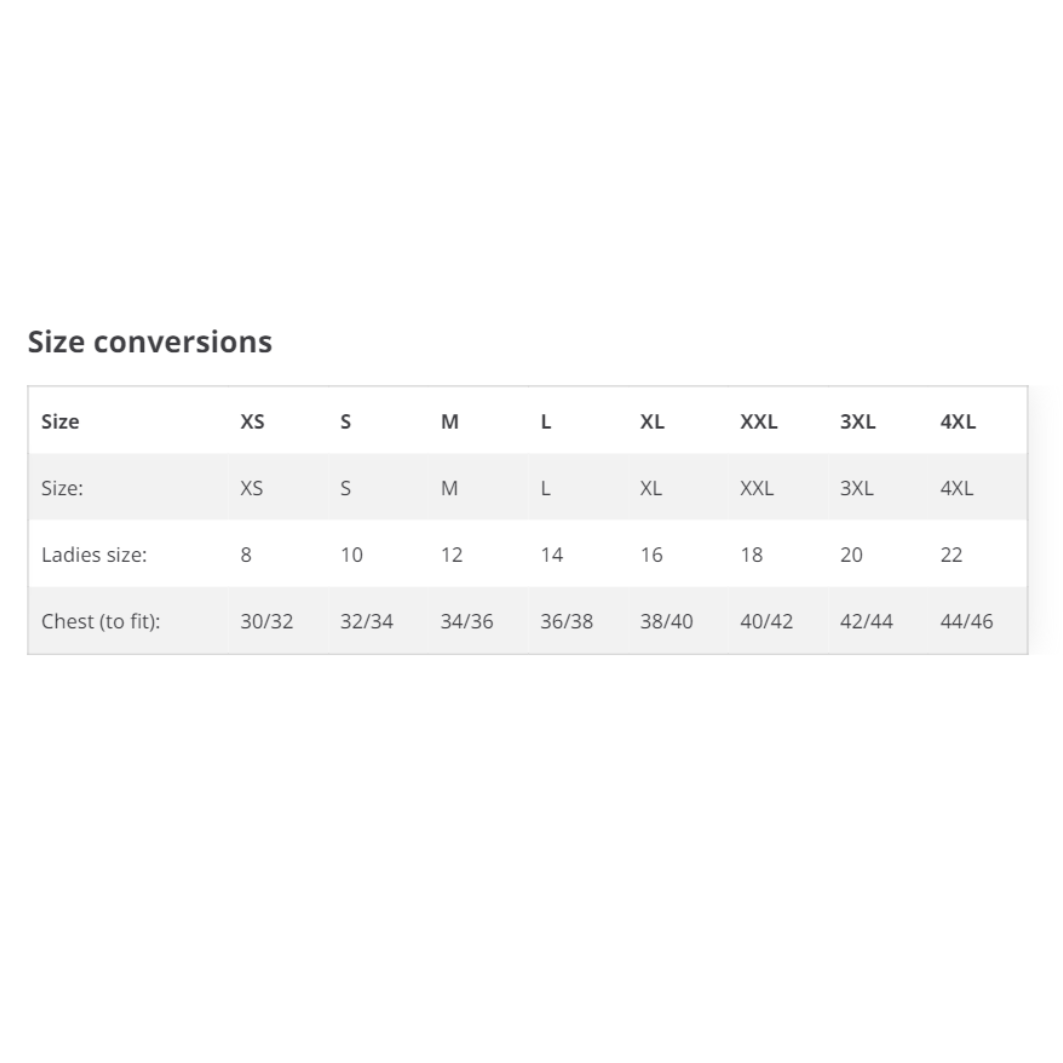Click ladies size 22 cell
1063x1063 pixels.
[x=951, y=555]
